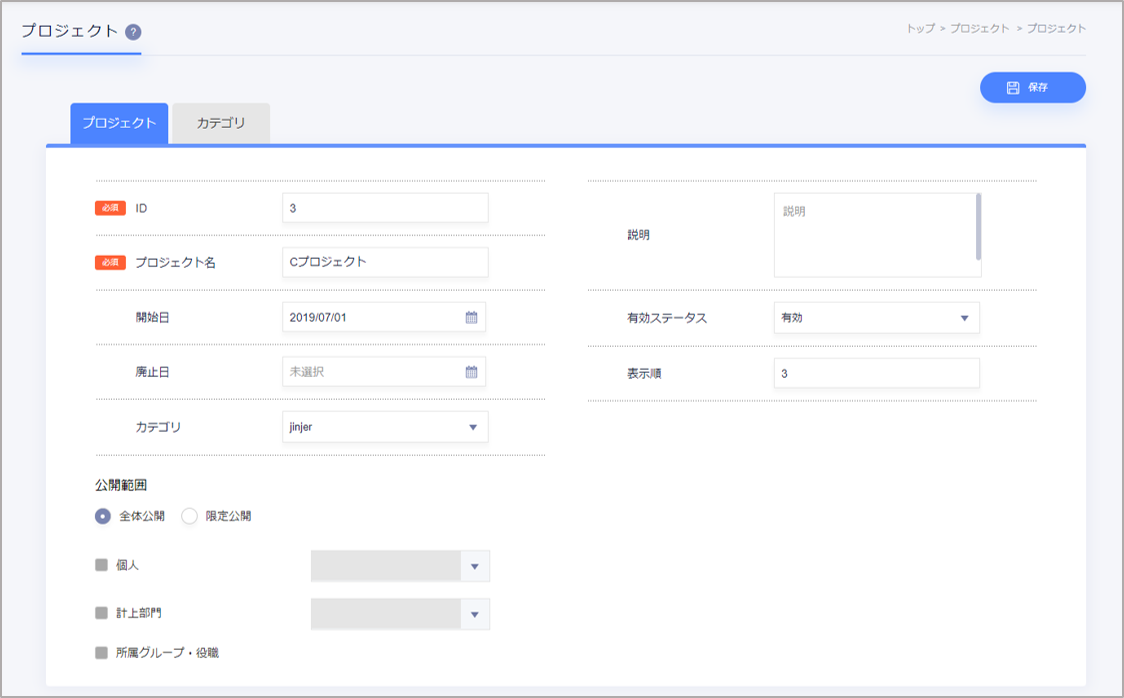Click the help question mark icon
The height and width of the screenshot is (698, 1124).
click(134, 32)
